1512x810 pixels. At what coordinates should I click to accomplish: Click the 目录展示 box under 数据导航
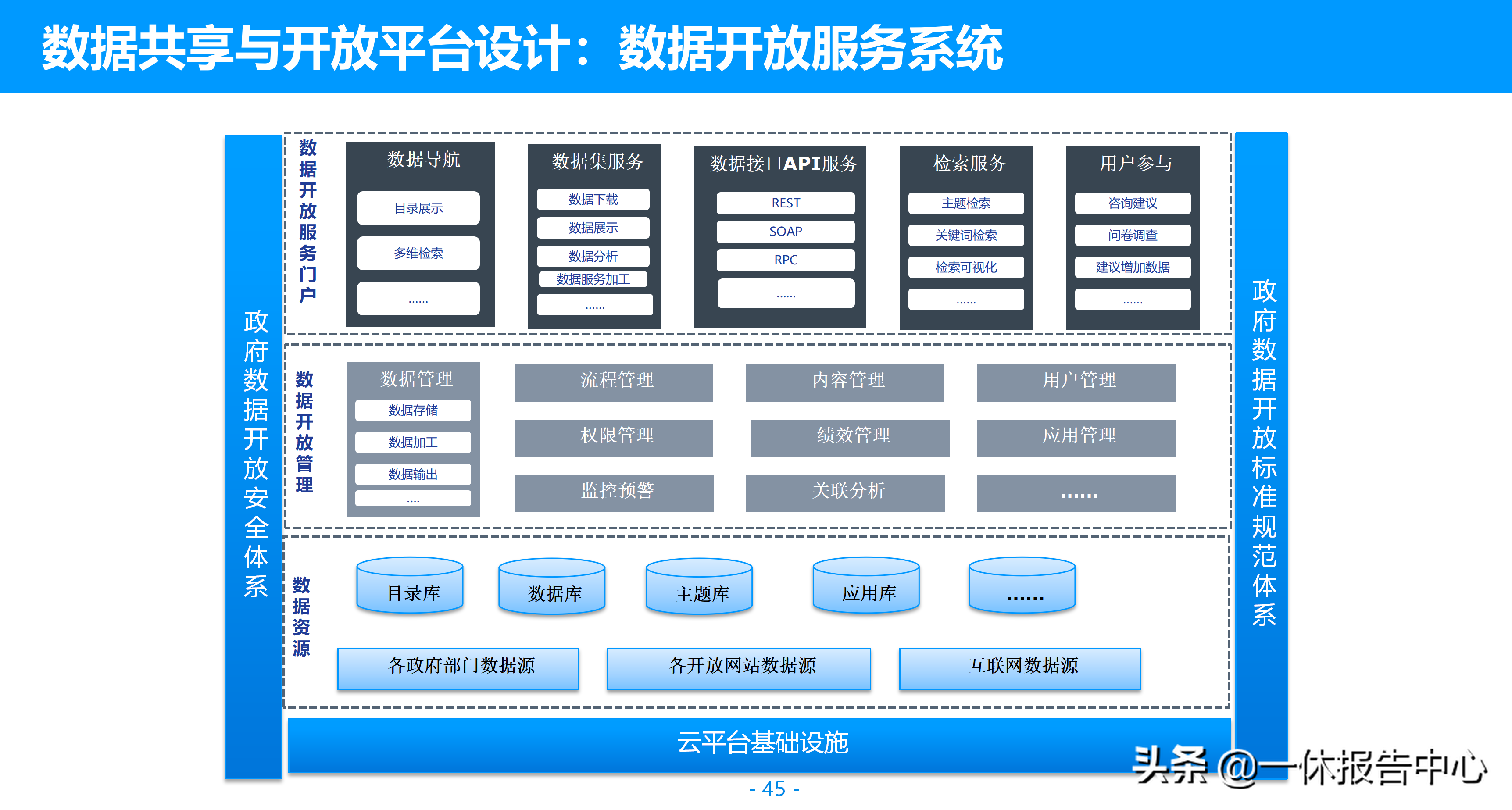418,208
